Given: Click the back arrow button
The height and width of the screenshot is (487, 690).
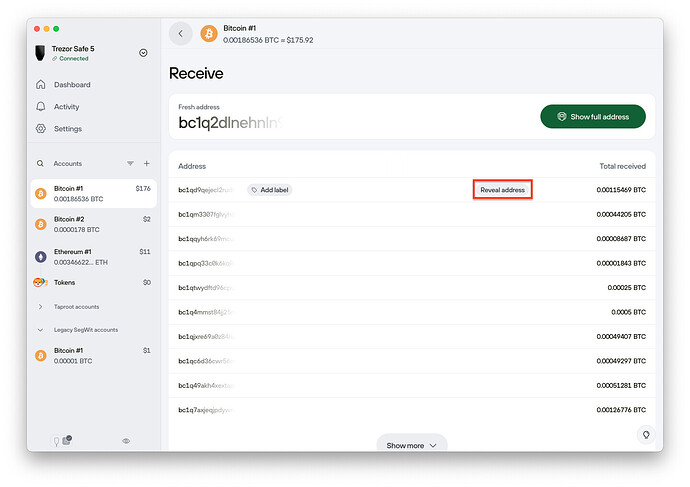Looking at the screenshot, I should coord(180,33).
